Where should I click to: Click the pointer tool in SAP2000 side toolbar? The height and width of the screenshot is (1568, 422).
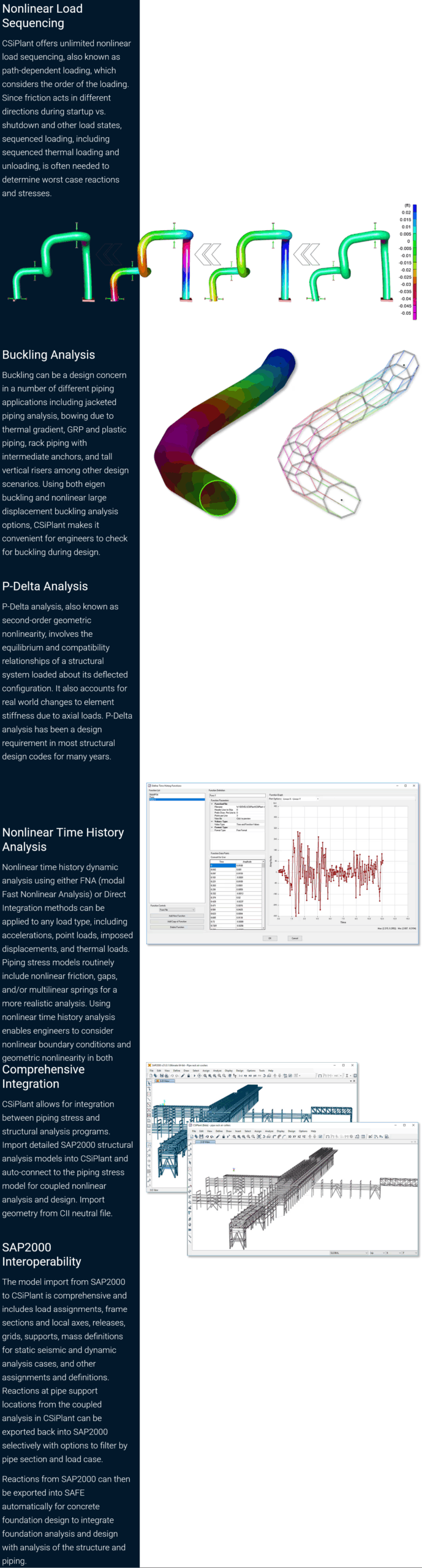pos(149,1083)
